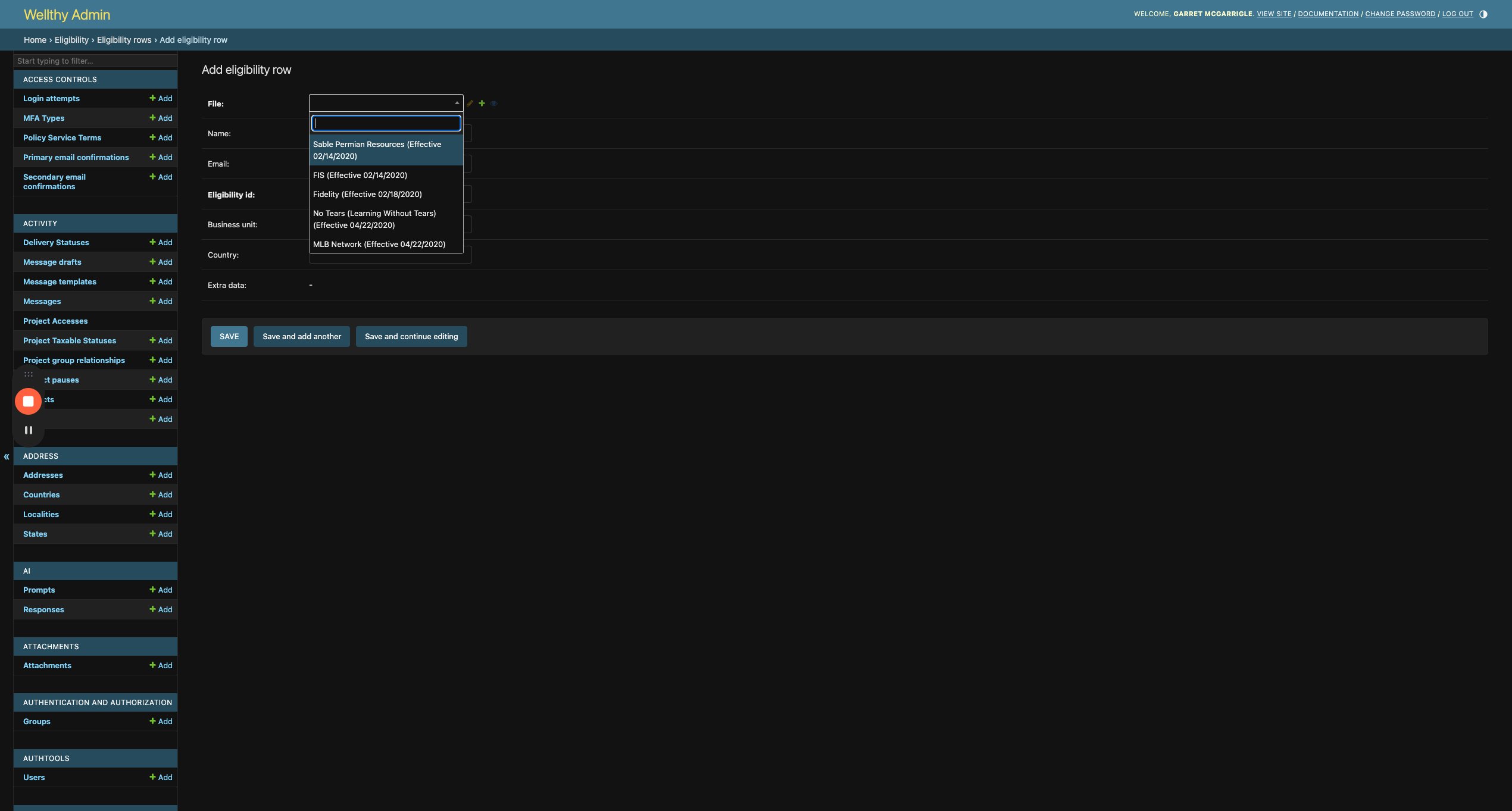Click Add next to Users

click(161, 777)
